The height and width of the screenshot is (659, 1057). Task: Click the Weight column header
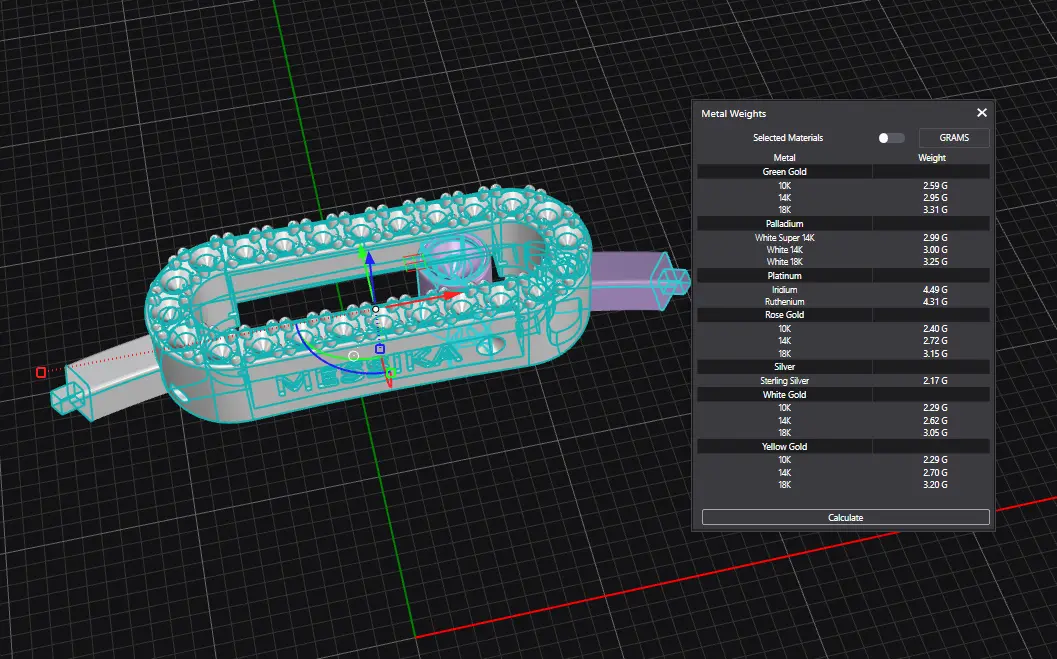pyautogui.click(x=932, y=158)
